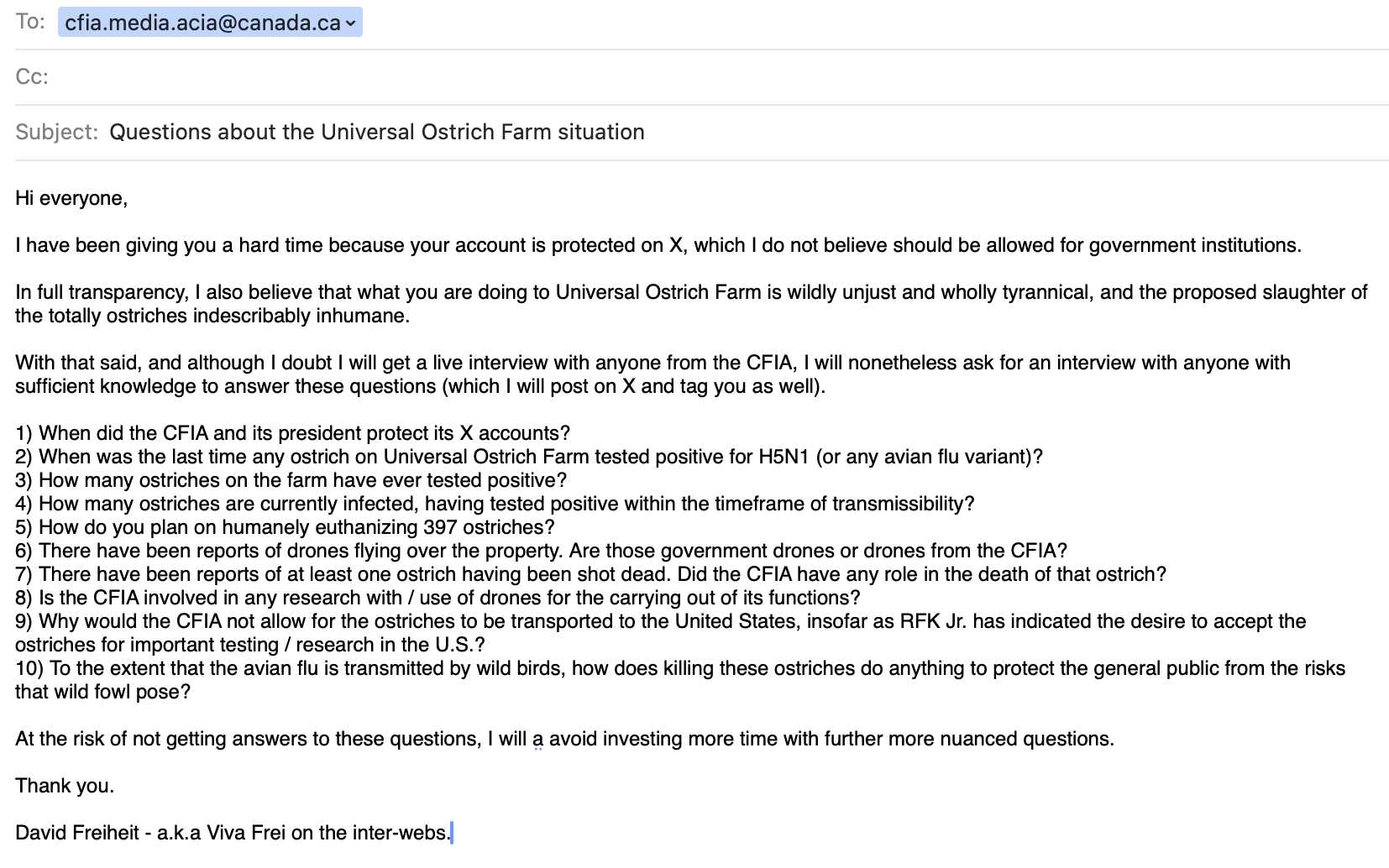Viewport: 1389px width, 868px height.
Task: Expand the chevron on the cfia.media.acia@canada.ca recipient
Action: pyautogui.click(x=350, y=24)
